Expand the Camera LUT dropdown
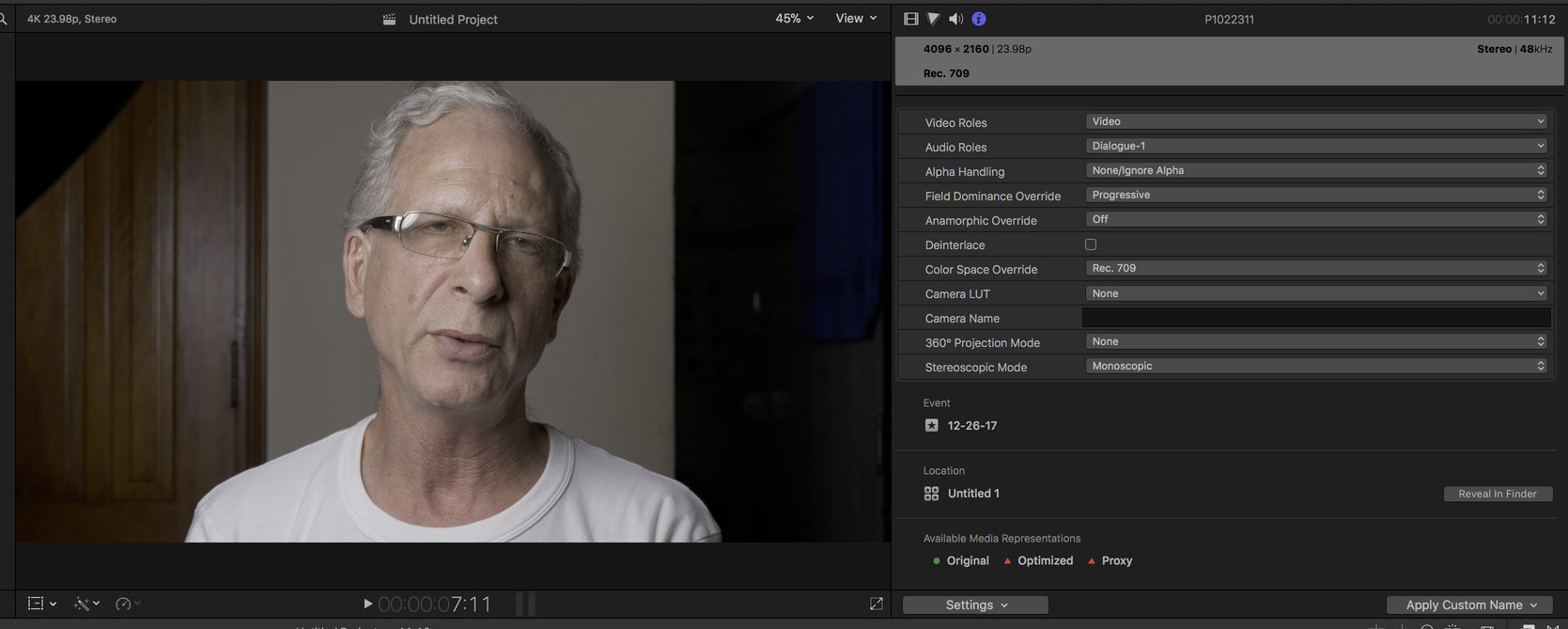Screen dimensions: 1568x629 pos(1315,293)
